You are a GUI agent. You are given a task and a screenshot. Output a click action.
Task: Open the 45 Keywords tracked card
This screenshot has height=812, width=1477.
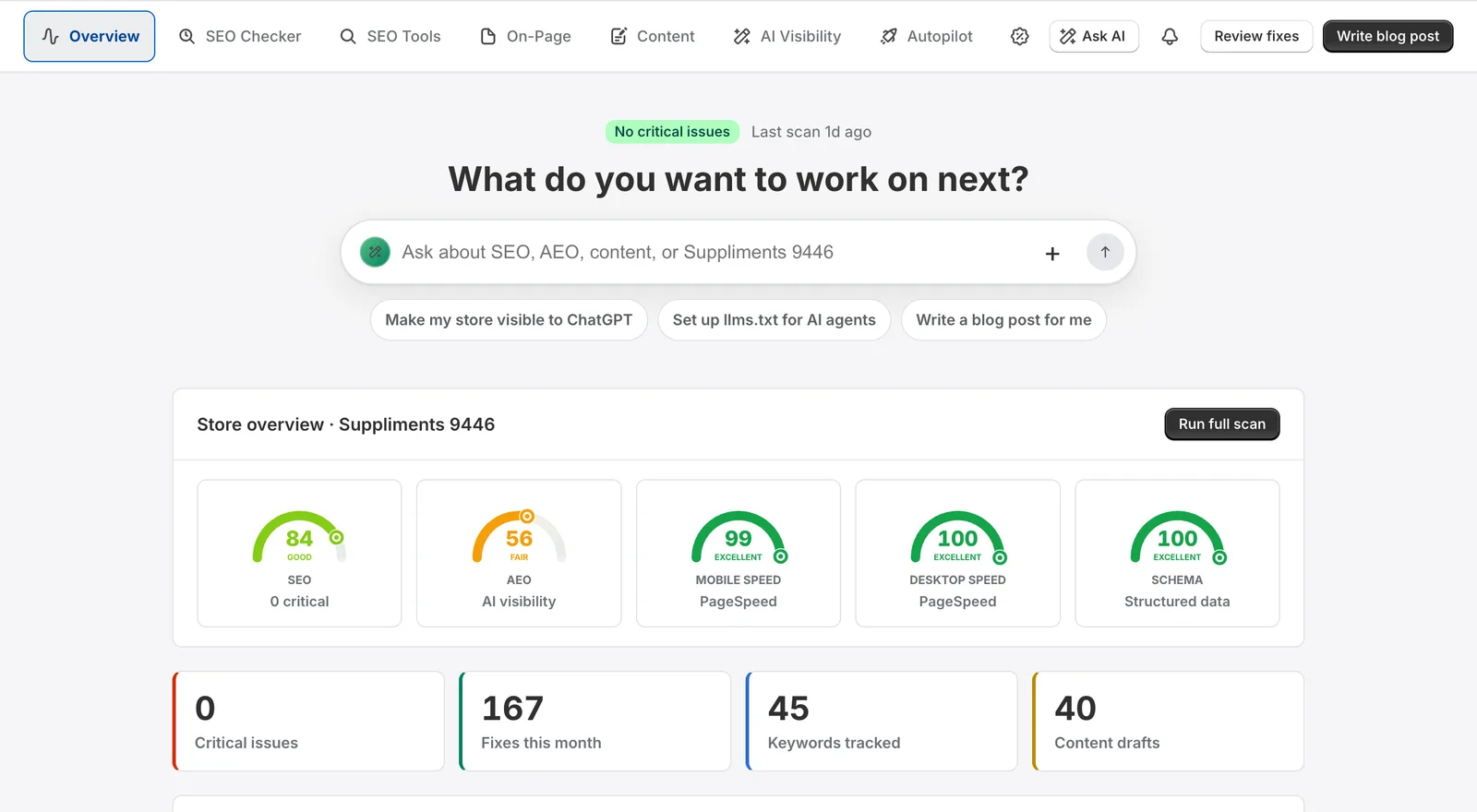[882, 722]
